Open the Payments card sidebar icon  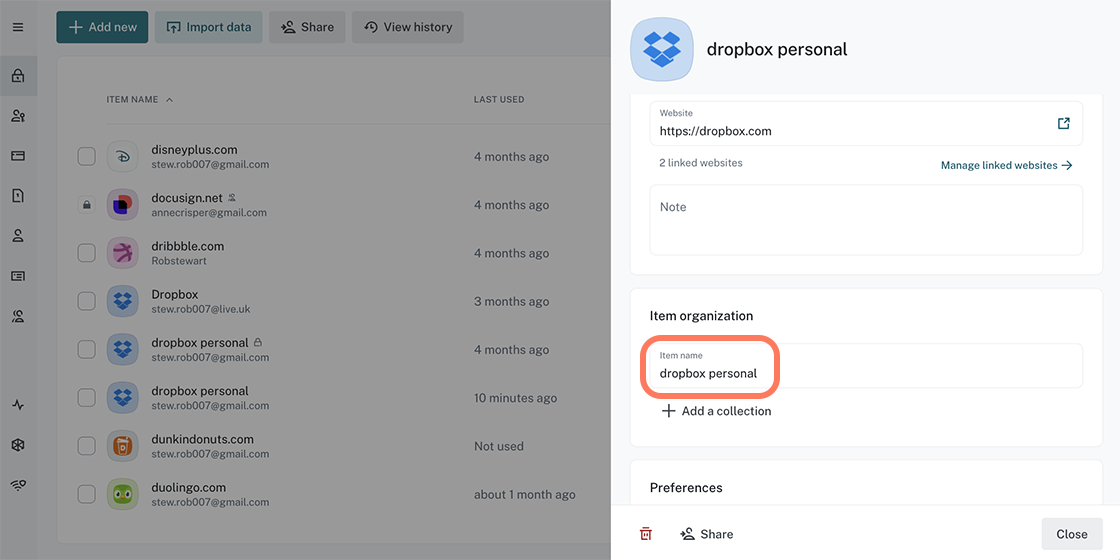(x=18, y=156)
